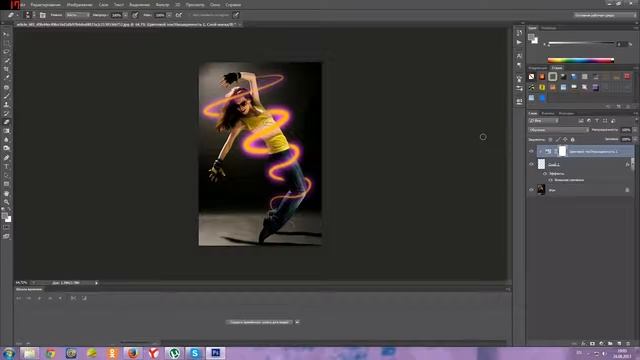Screen dimensions: 640x360
Task: Open the History panel icon in the dock
Action: point(519,33)
